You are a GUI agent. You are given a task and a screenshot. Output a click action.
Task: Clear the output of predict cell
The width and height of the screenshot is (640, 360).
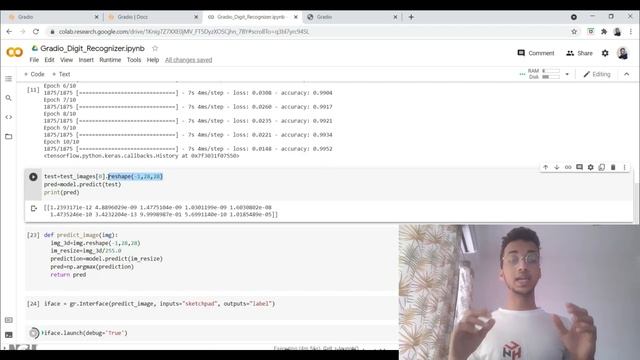point(34,208)
